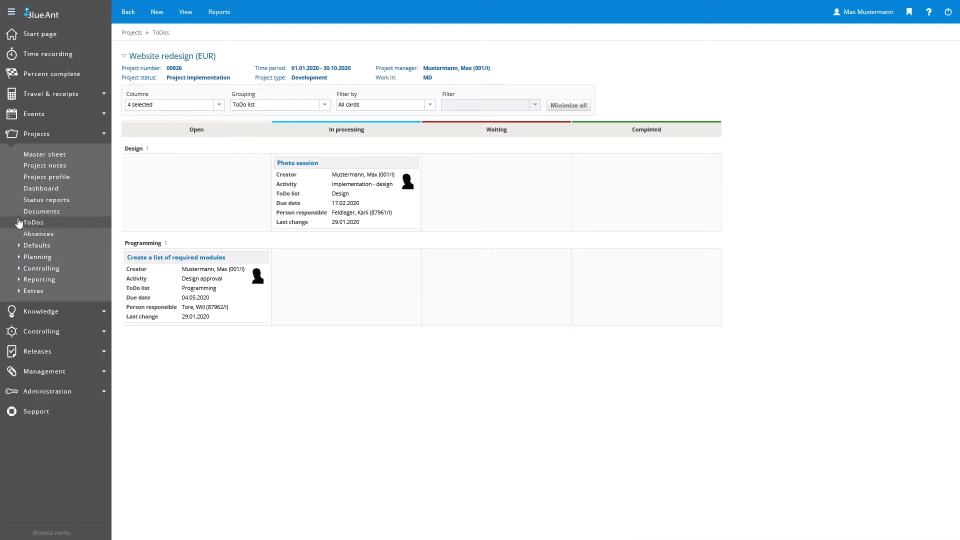Select Status reports in Projects submenu
Image resolution: width=960 pixels, height=540 pixels.
pos(46,200)
